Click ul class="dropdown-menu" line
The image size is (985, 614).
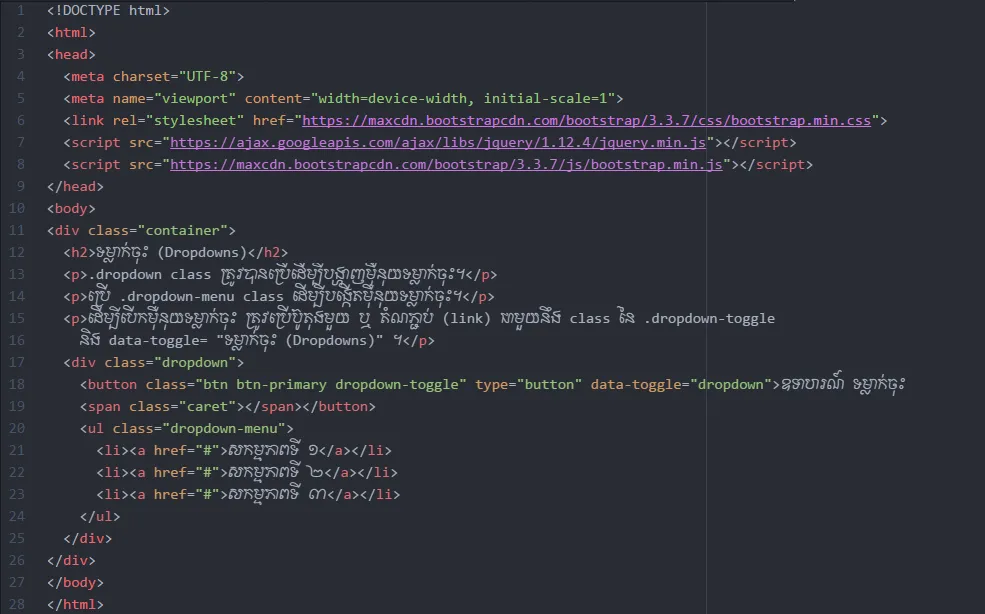[x=187, y=428]
